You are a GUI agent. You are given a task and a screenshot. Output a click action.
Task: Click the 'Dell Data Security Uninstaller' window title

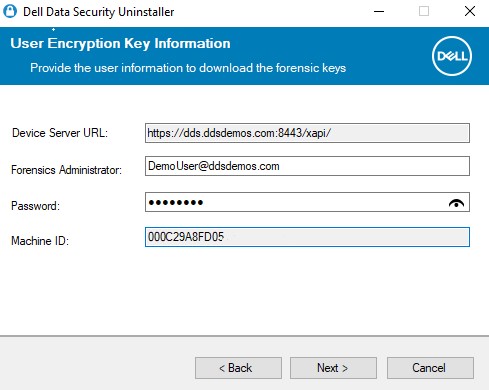(99, 12)
